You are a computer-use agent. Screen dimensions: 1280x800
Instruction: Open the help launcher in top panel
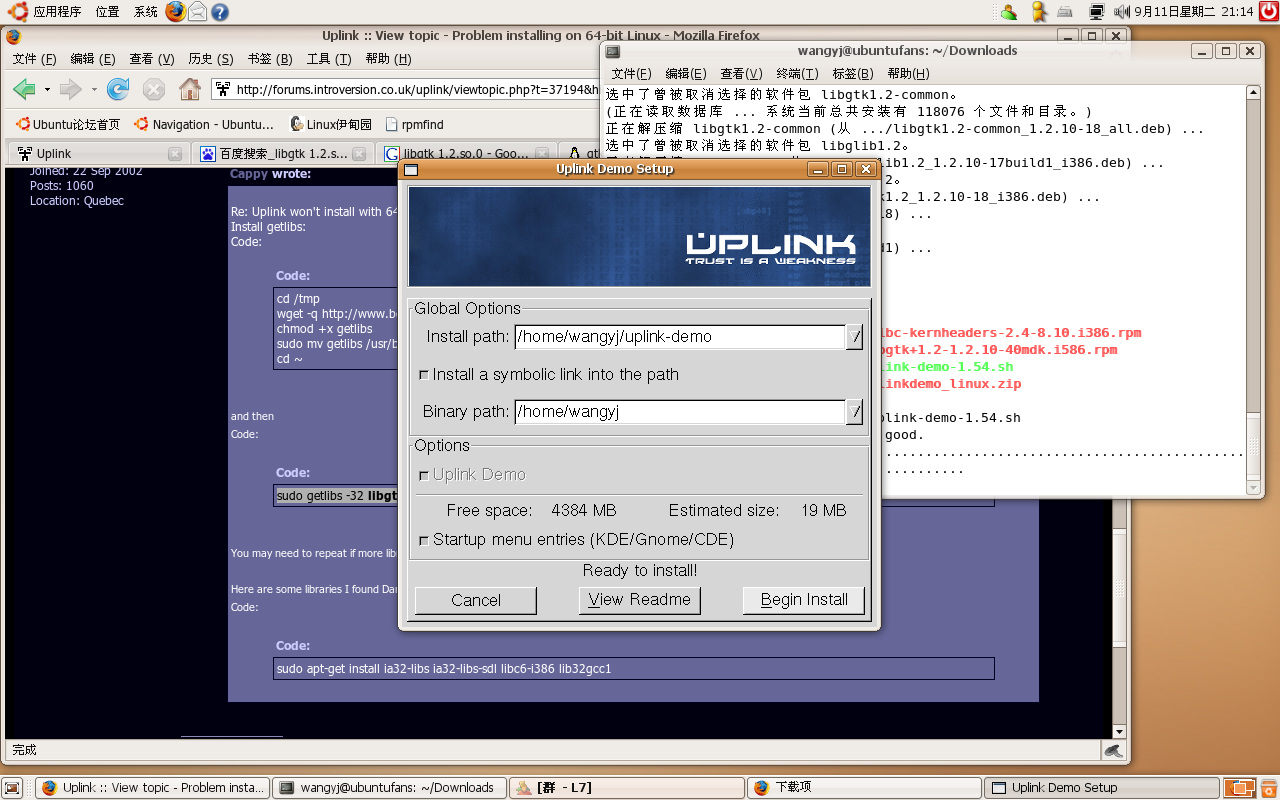(x=219, y=12)
